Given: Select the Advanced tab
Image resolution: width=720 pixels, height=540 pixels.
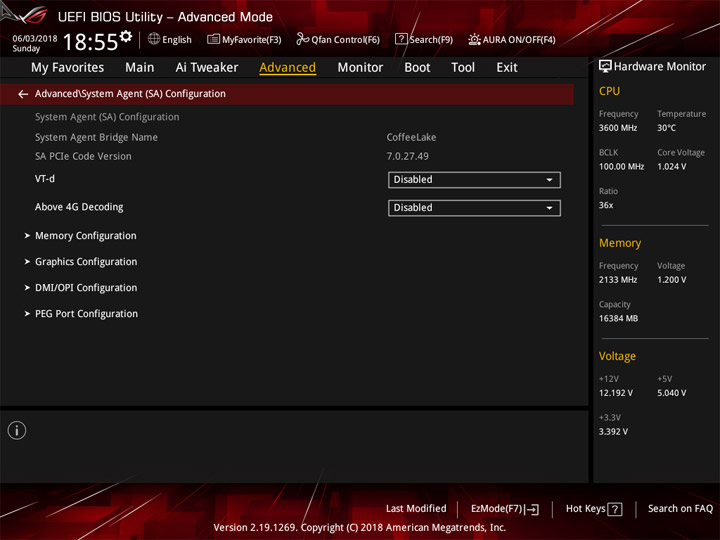Looking at the screenshot, I should [x=287, y=68].
